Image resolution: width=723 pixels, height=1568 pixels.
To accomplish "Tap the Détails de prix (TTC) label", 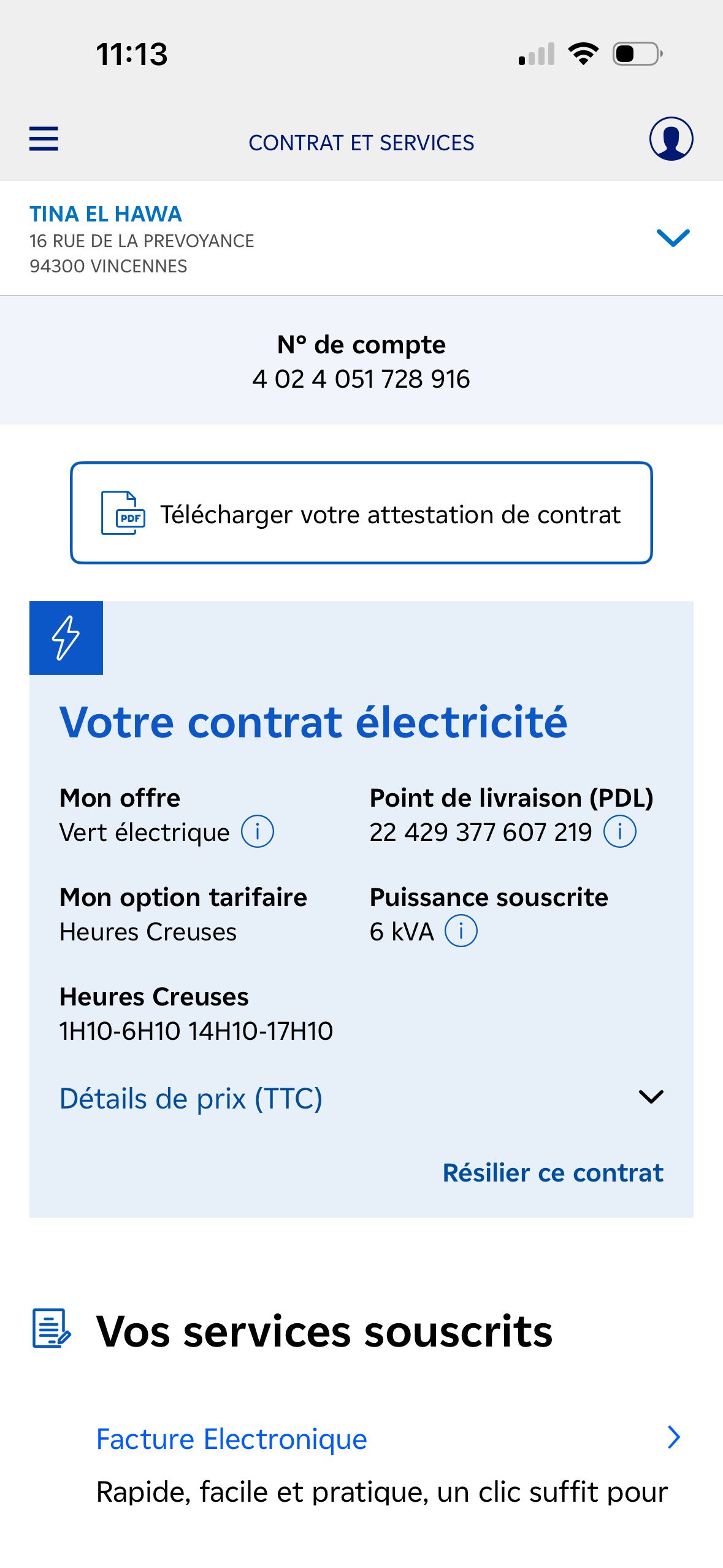I will click(x=191, y=1098).
